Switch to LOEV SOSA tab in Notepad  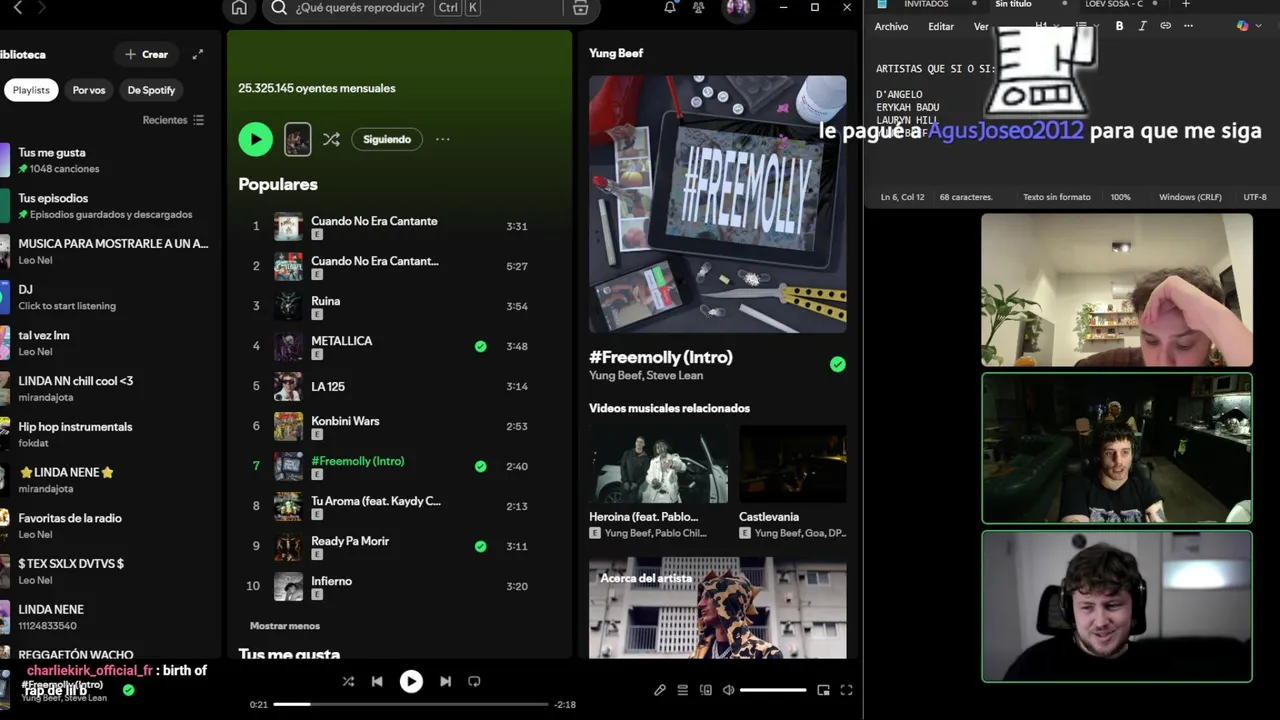[1113, 4]
